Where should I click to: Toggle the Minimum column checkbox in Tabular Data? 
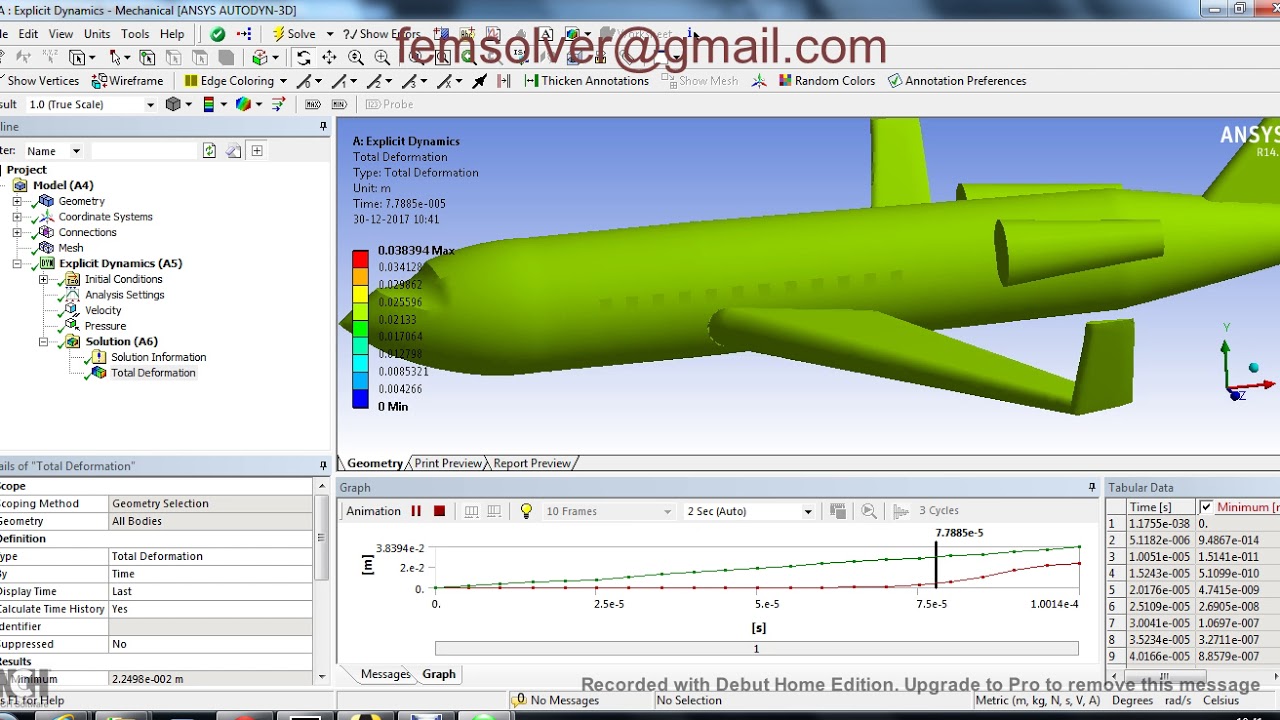(x=1206, y=507)
